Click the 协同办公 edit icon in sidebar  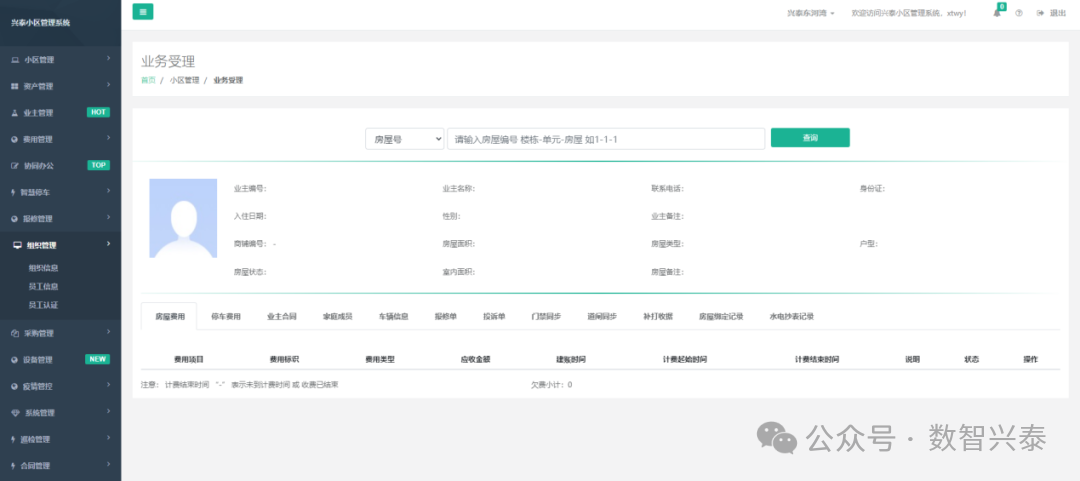15,166
